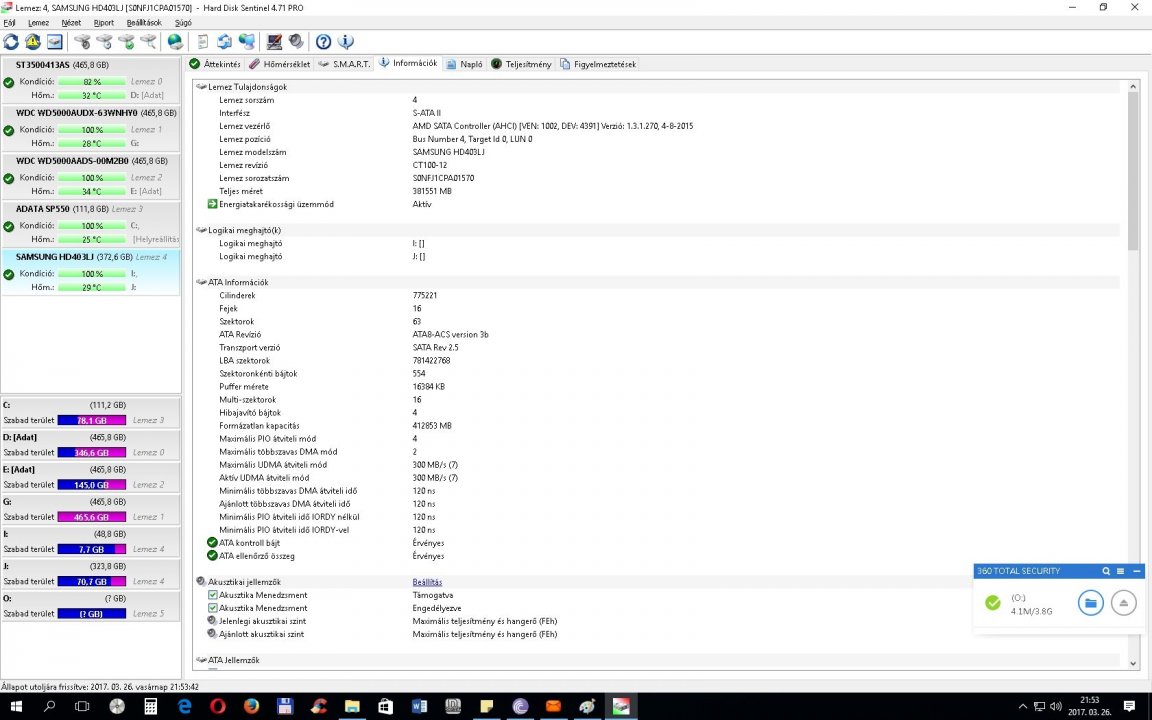Select the ADATA SP550 disk entry
The image size is (1152, 720).
(91, 224)
